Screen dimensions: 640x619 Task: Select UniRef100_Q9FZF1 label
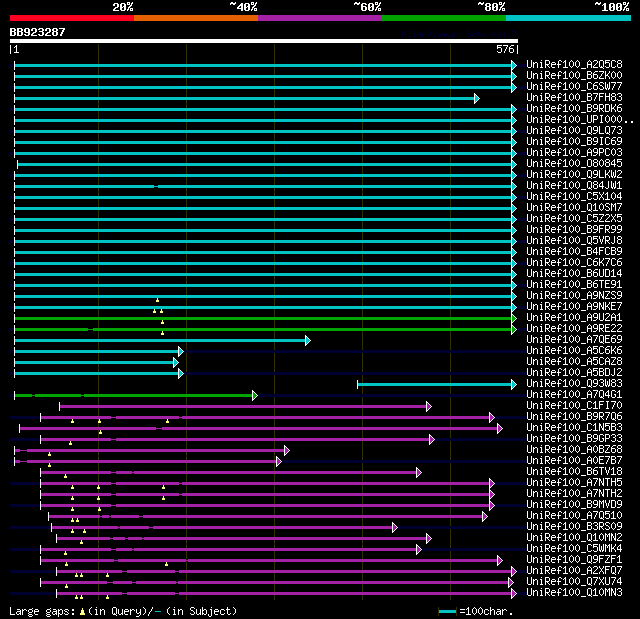coord(574,560)
